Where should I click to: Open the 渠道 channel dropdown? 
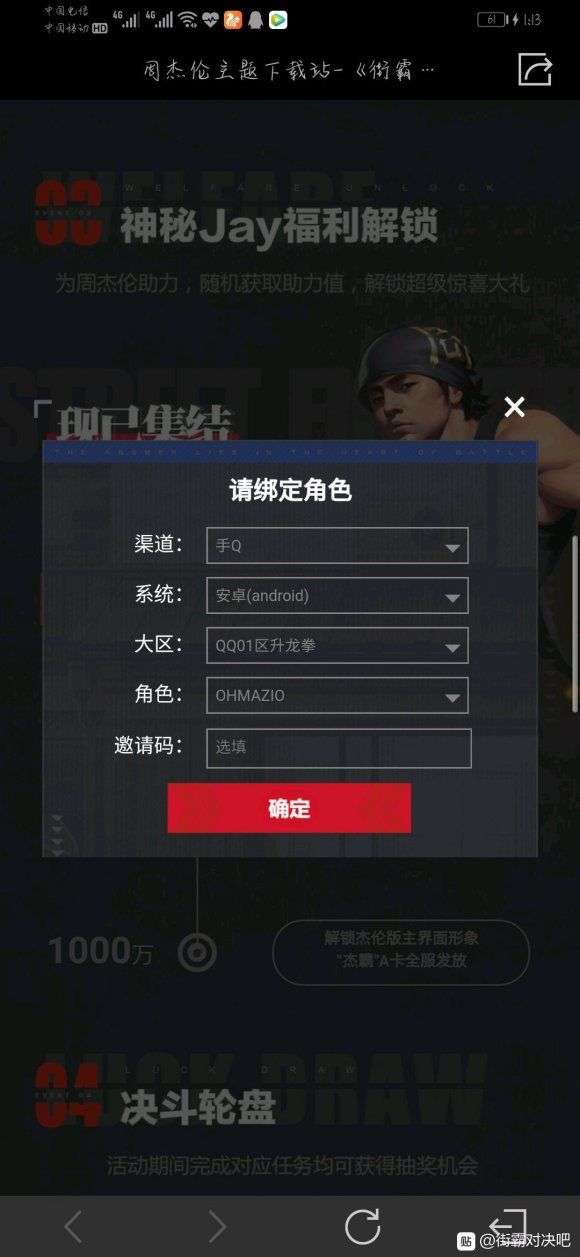click(337, 546)
